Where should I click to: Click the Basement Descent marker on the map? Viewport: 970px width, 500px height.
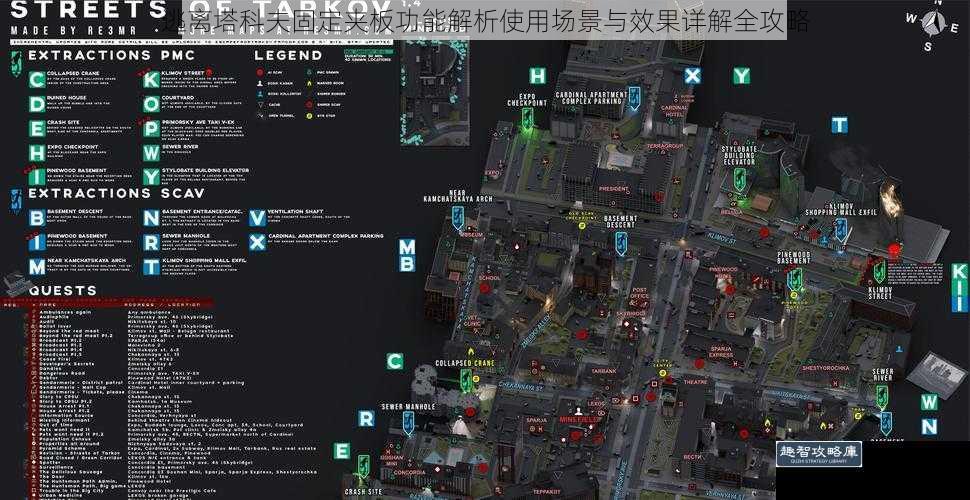[621, 243]
